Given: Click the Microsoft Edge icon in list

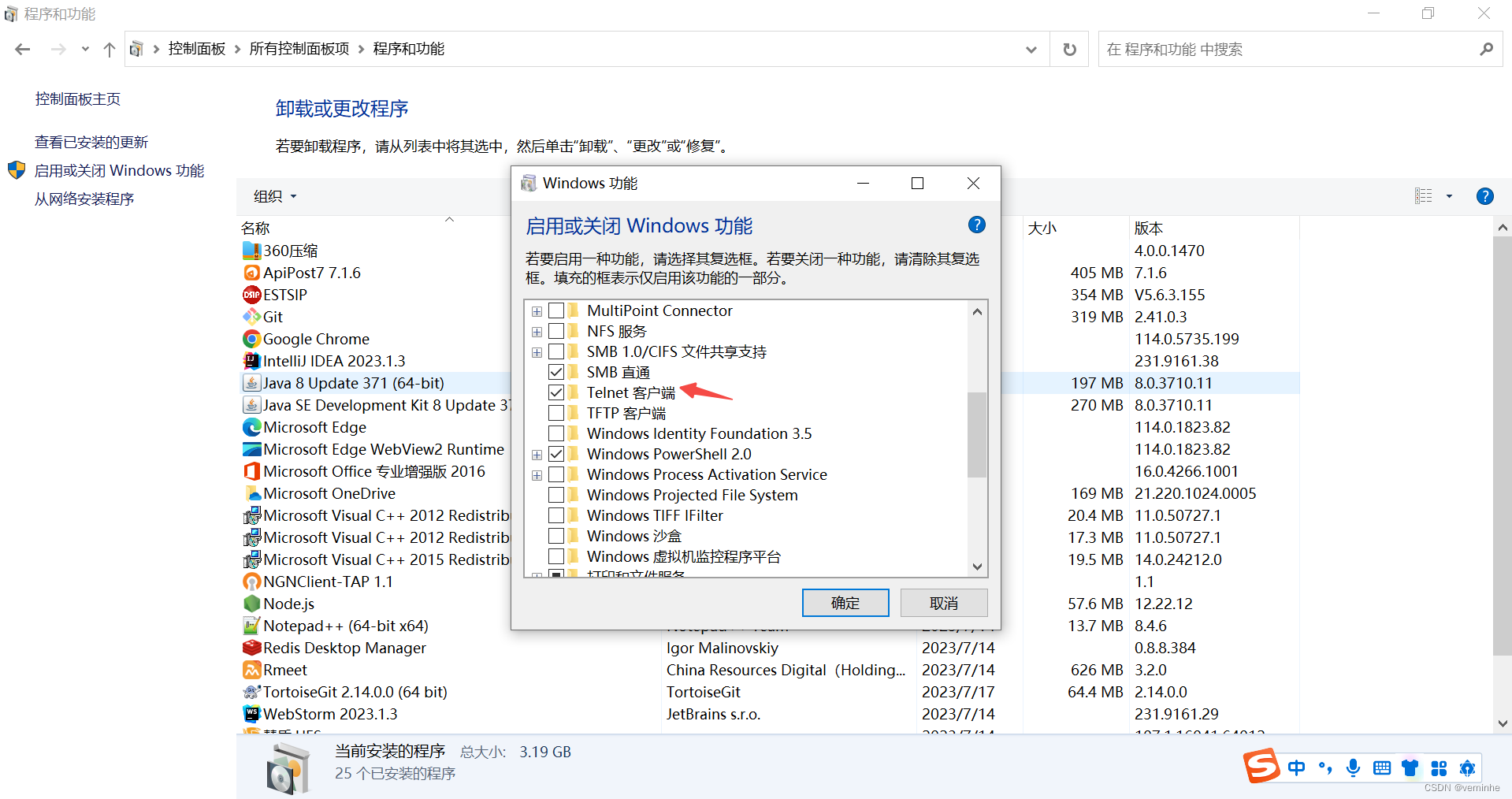Looking at the screenshot, I should click(251, 427).
